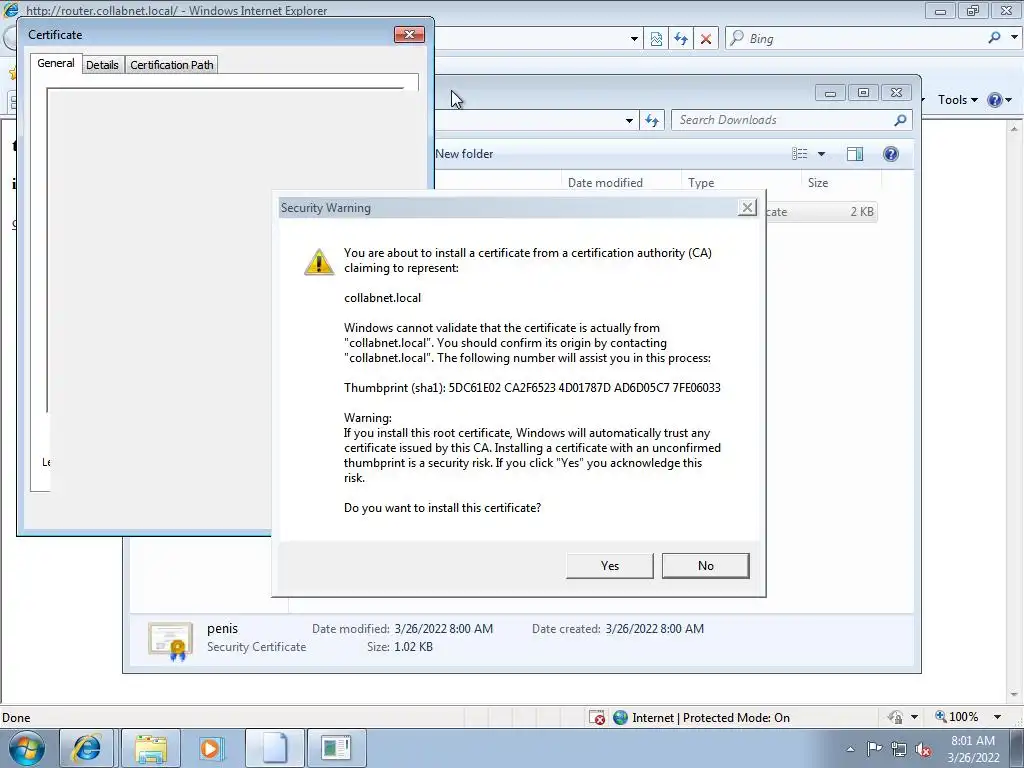Click the IE Compatibility View icon
The width and height of the screenshot is (1024, 768).
pos(656,39)
